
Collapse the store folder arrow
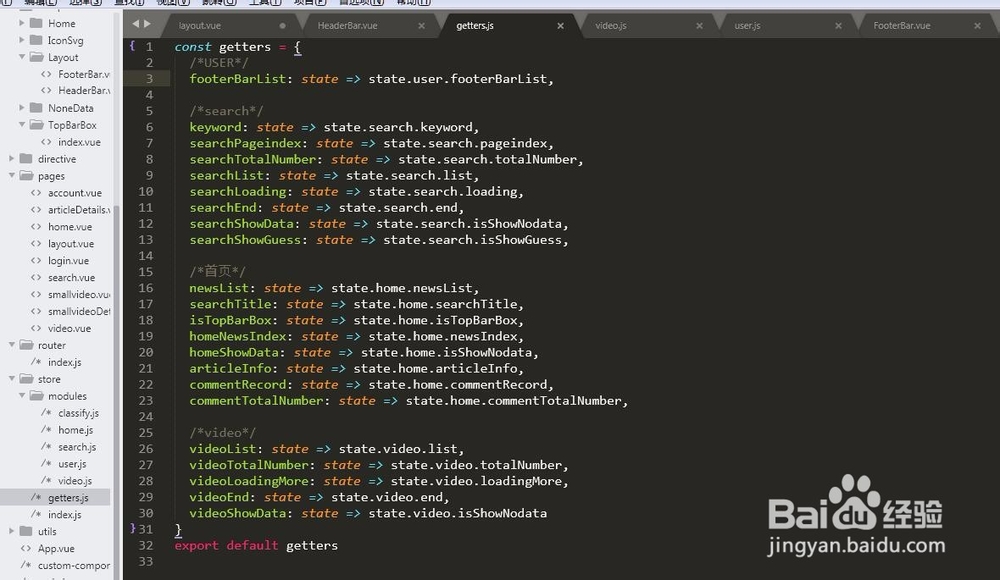[11, 378]
